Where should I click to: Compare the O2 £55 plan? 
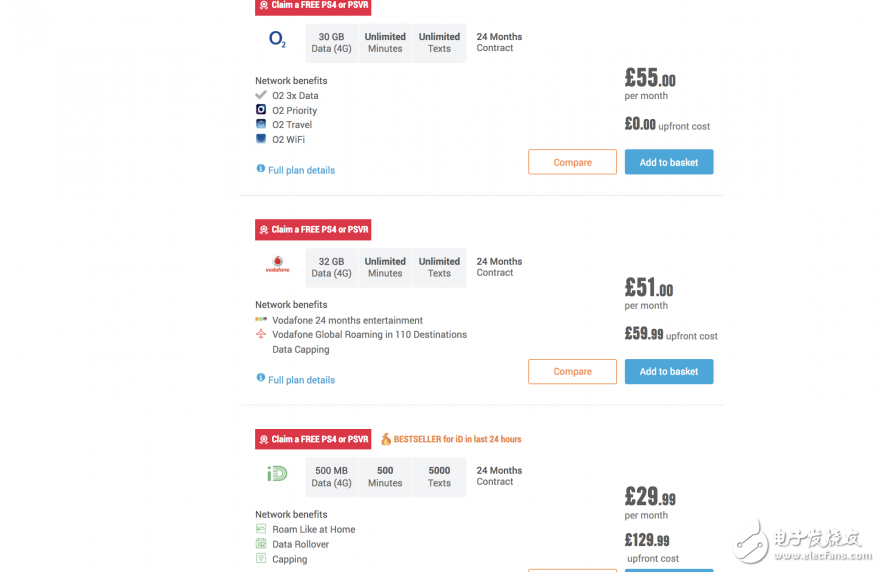[x=572, y=162]
